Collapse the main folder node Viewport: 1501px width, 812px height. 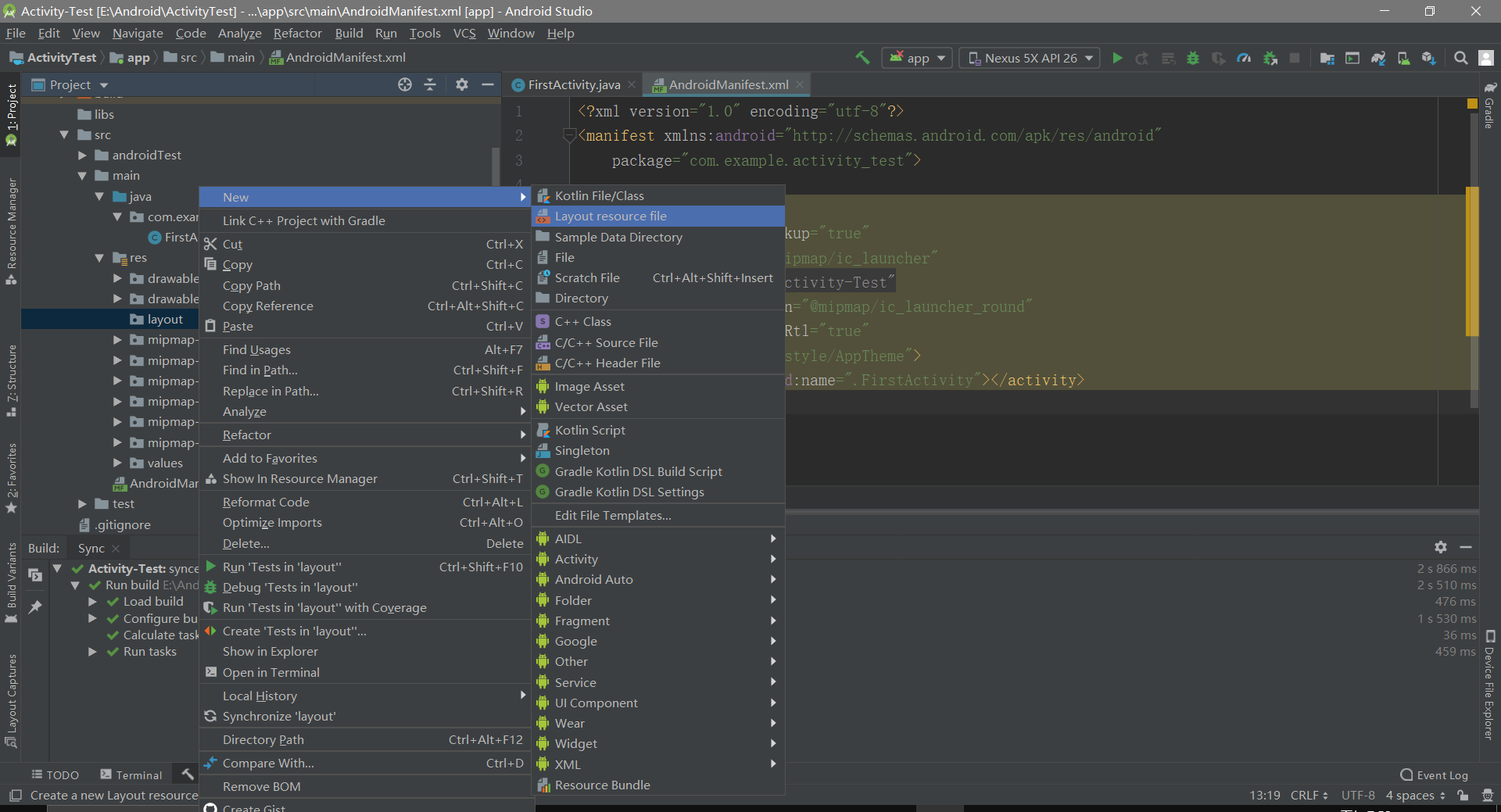click(82, 176)
